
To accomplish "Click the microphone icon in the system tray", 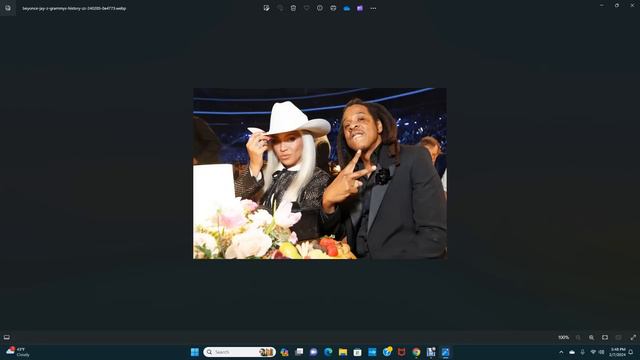I will 582,352.
